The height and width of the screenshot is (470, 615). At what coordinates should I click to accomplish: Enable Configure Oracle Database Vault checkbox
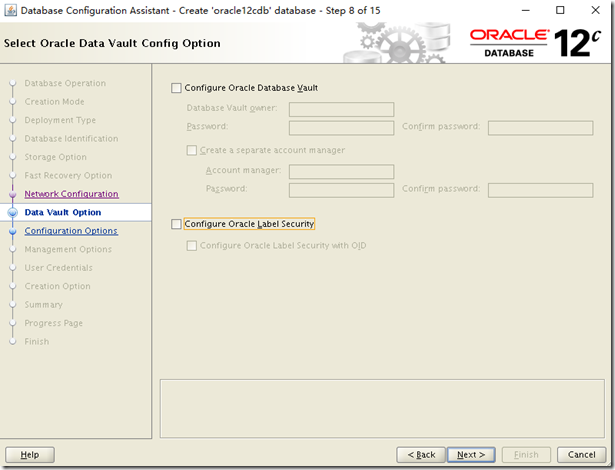(176, 88)
